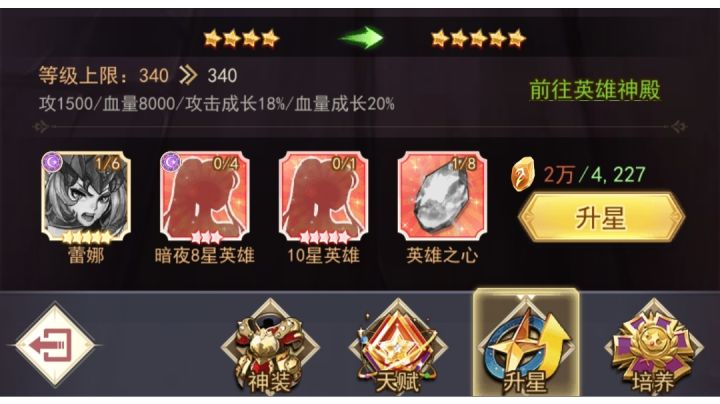Tap the orange currency gem icon
The height and width of the screenshot is (404, 720).
point(523,174)
